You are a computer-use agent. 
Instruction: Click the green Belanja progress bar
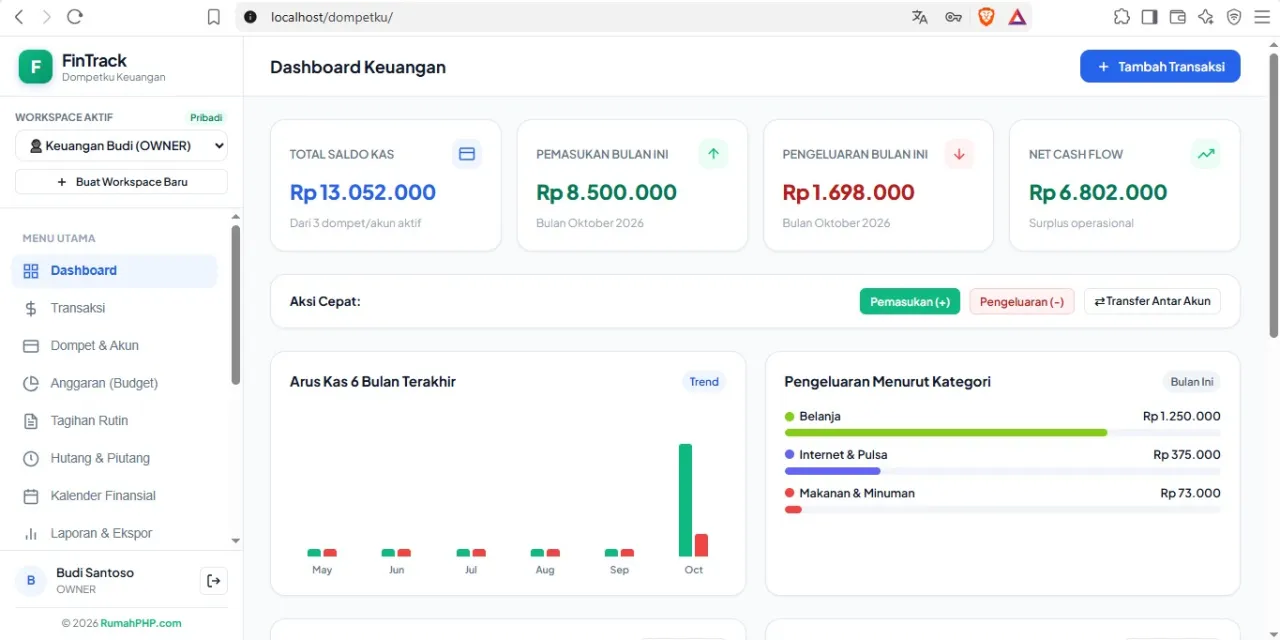click(946, 432)
